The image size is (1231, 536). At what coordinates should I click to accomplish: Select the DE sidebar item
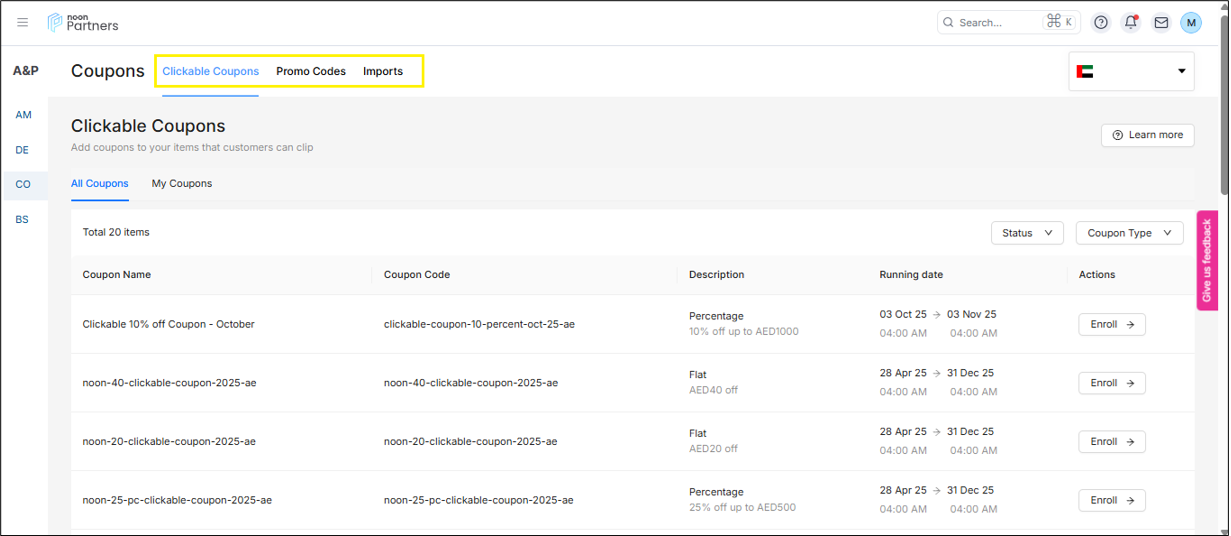pos(22,150)
